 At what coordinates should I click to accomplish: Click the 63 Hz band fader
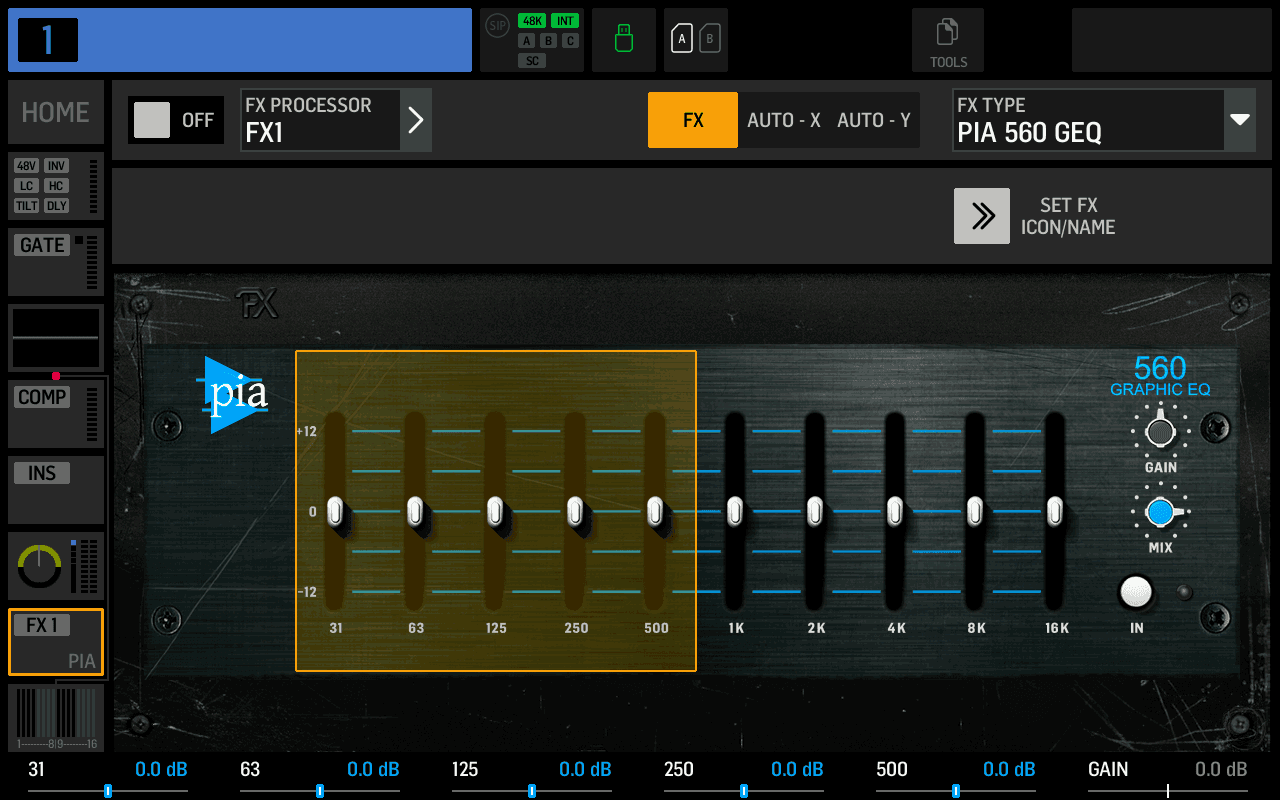pos(416,511)
